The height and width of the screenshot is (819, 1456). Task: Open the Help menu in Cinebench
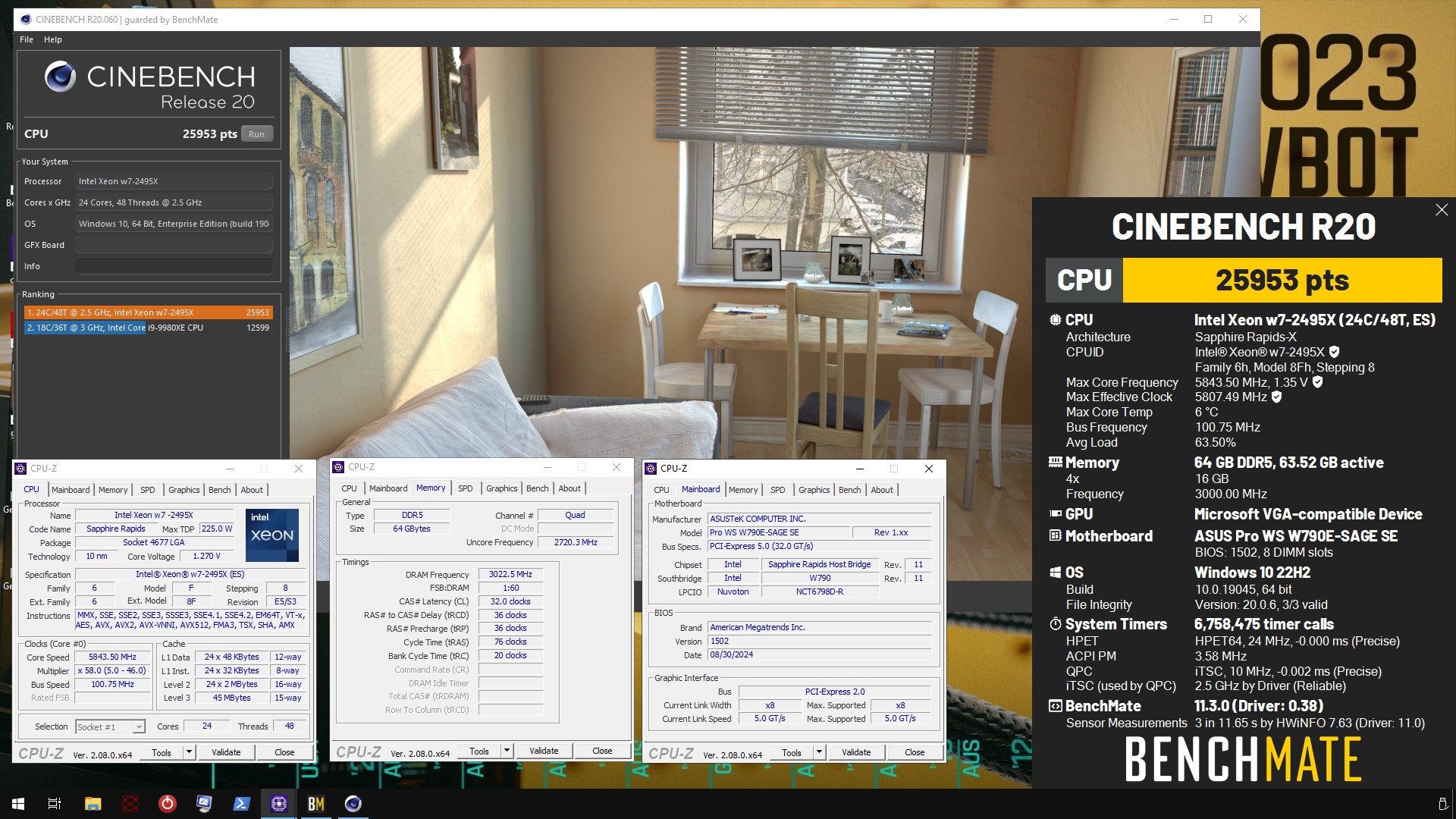coord(53,39)
